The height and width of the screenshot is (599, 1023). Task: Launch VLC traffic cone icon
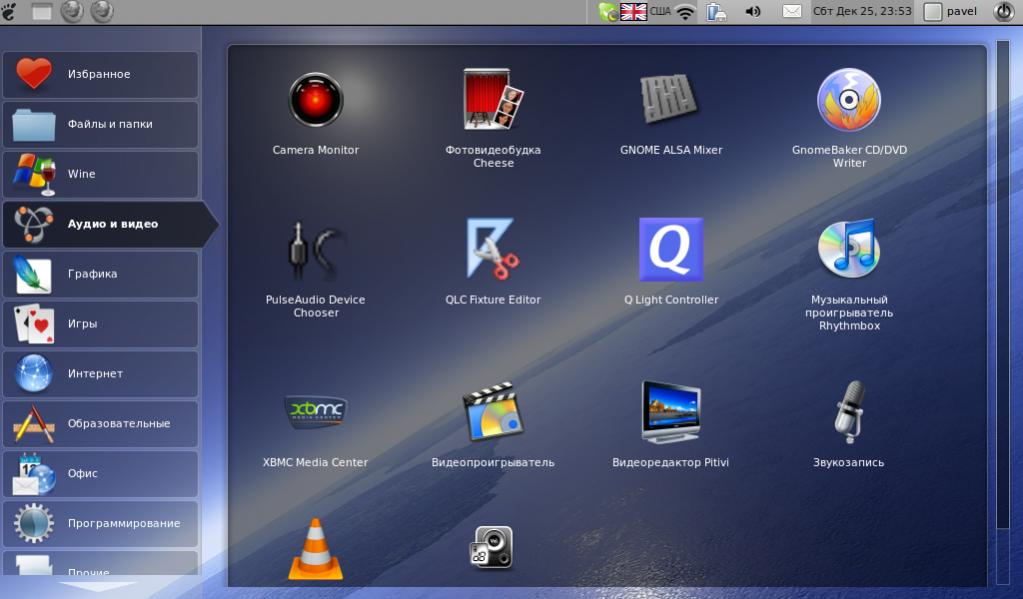(316, 550)
